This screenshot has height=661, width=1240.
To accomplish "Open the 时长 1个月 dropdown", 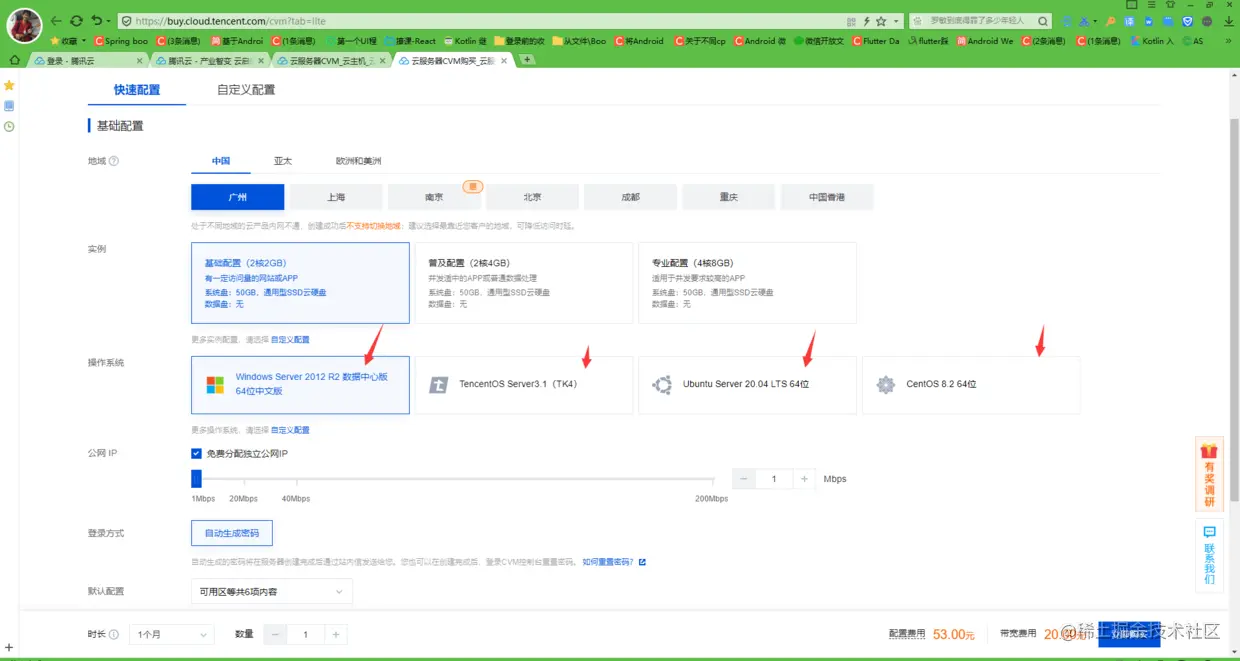I will 173,634.
